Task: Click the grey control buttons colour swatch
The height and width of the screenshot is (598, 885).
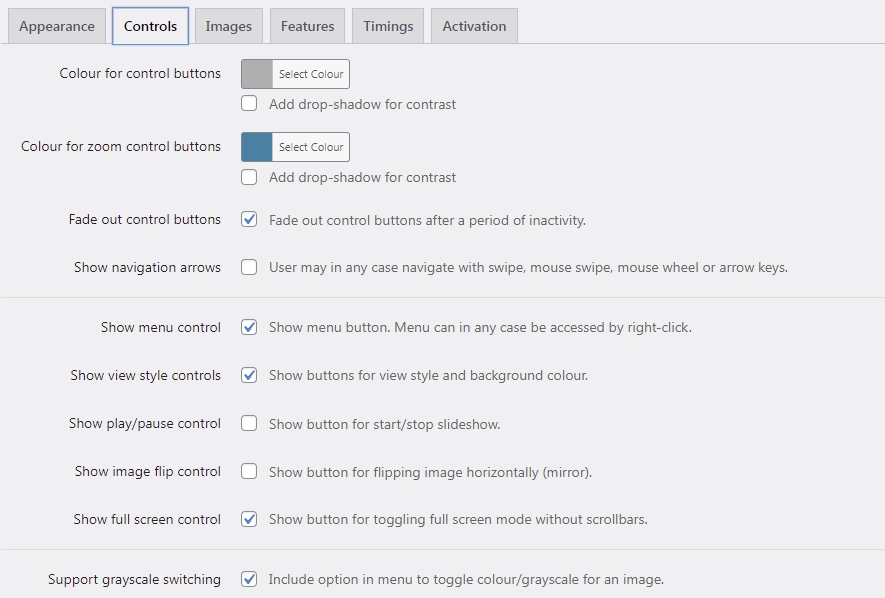Action: point(257,74)
